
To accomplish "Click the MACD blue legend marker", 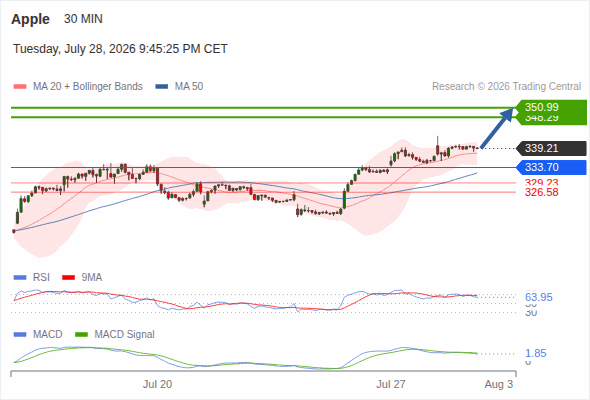I will [x=20, y=335].
